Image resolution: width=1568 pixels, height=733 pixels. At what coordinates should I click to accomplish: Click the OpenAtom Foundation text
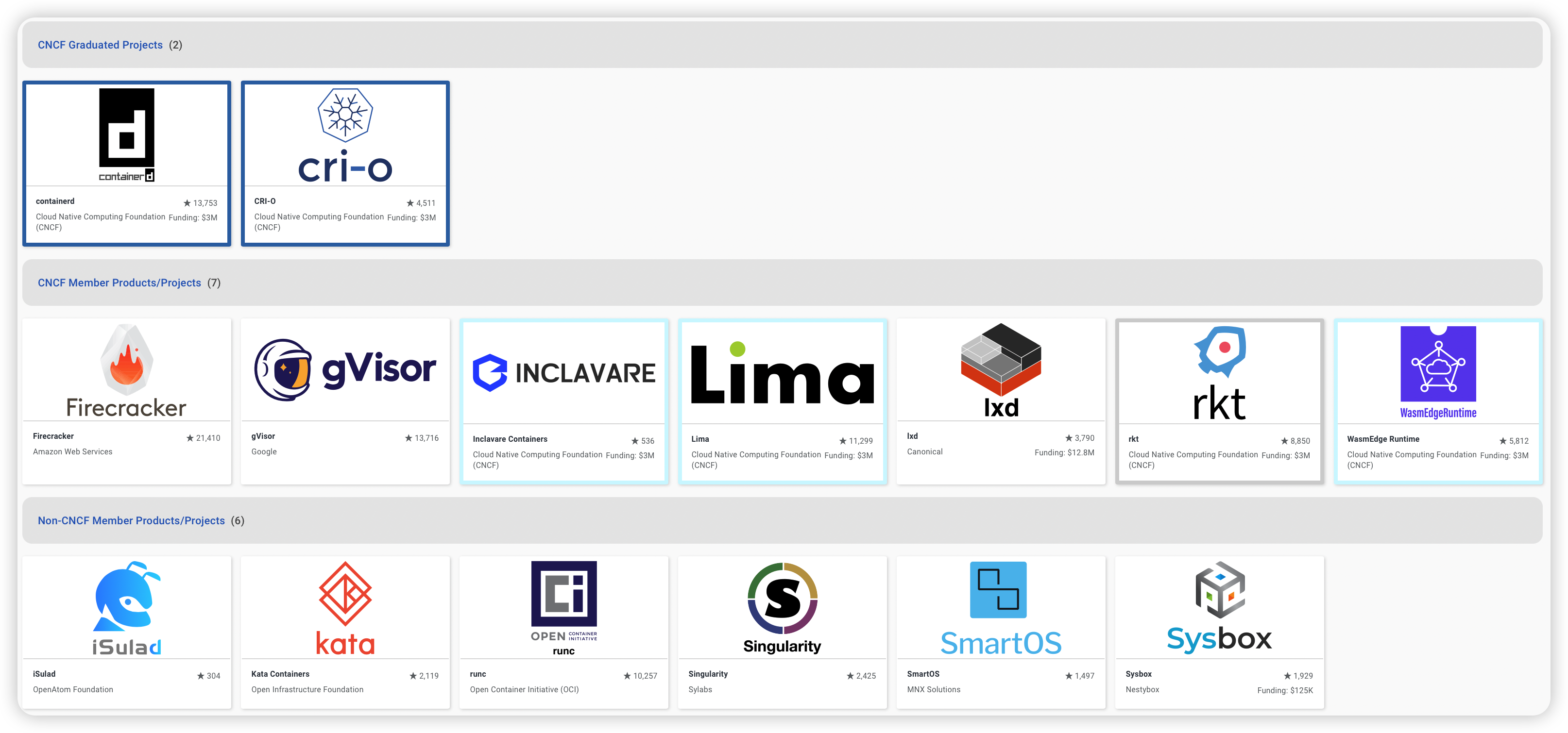pos(73,690)
